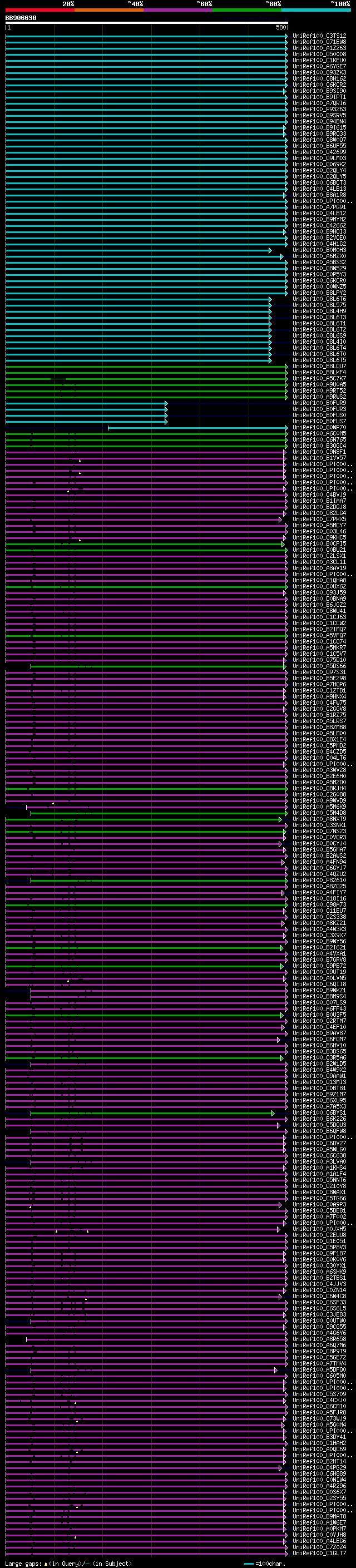
Task: Select hit label UniRef100_B0FUS7
Action: pos(319,421)
